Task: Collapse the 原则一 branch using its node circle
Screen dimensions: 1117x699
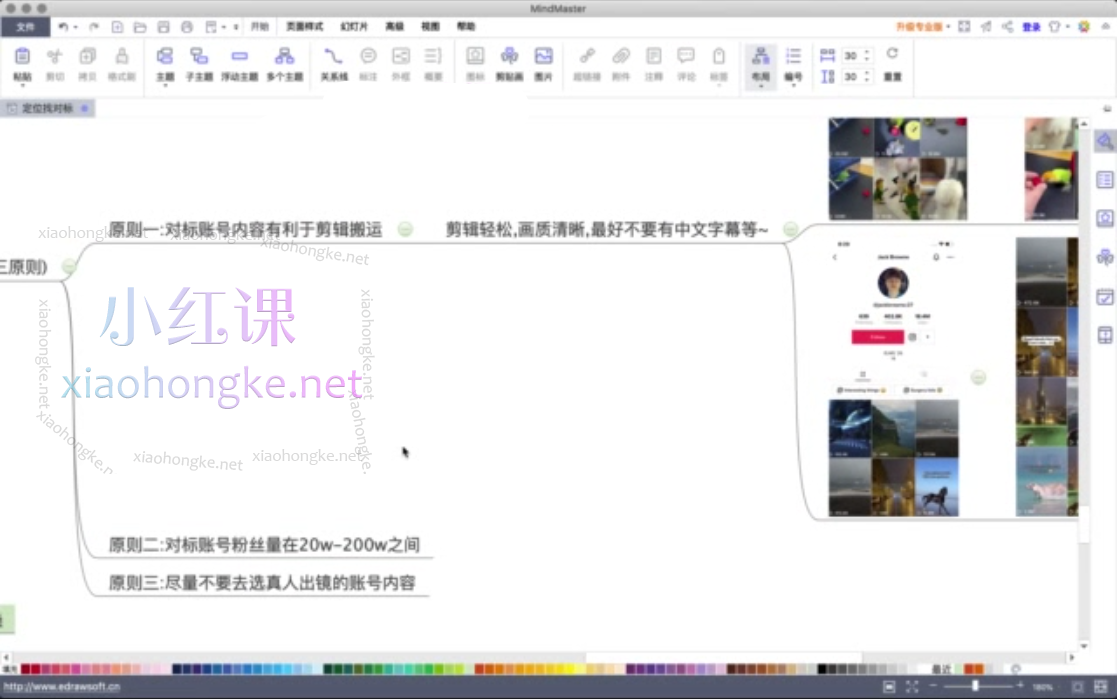Action: coord(406,229)
